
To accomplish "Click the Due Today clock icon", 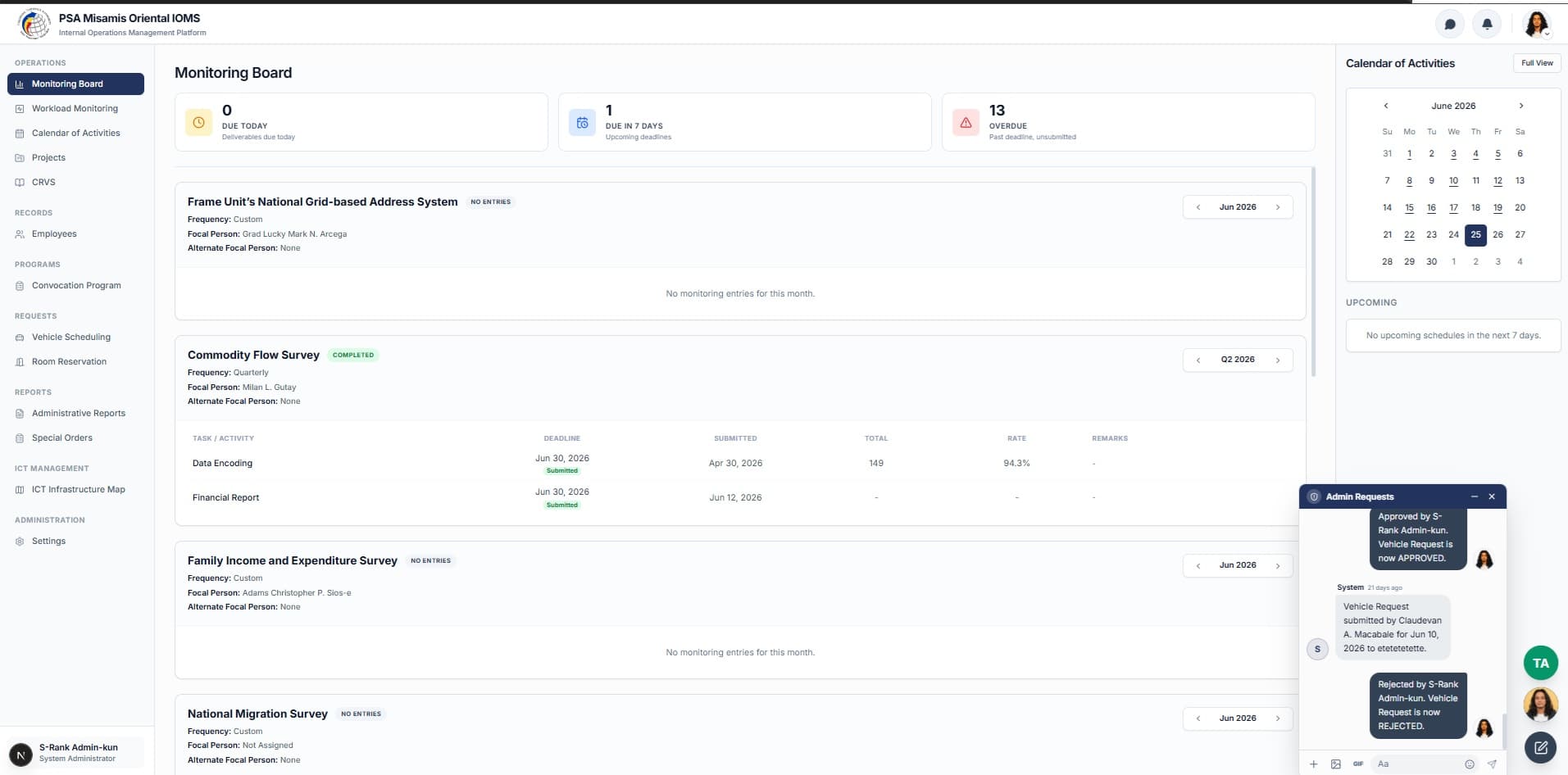I will coord(198,122).
